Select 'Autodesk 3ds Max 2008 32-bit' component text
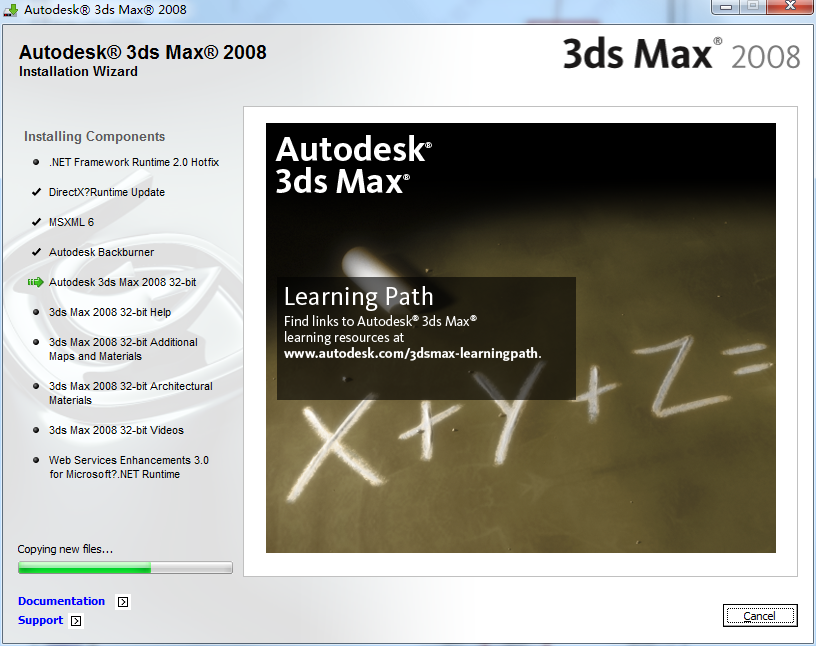Viewport: 816px width, 646px height. coord(122,282)
